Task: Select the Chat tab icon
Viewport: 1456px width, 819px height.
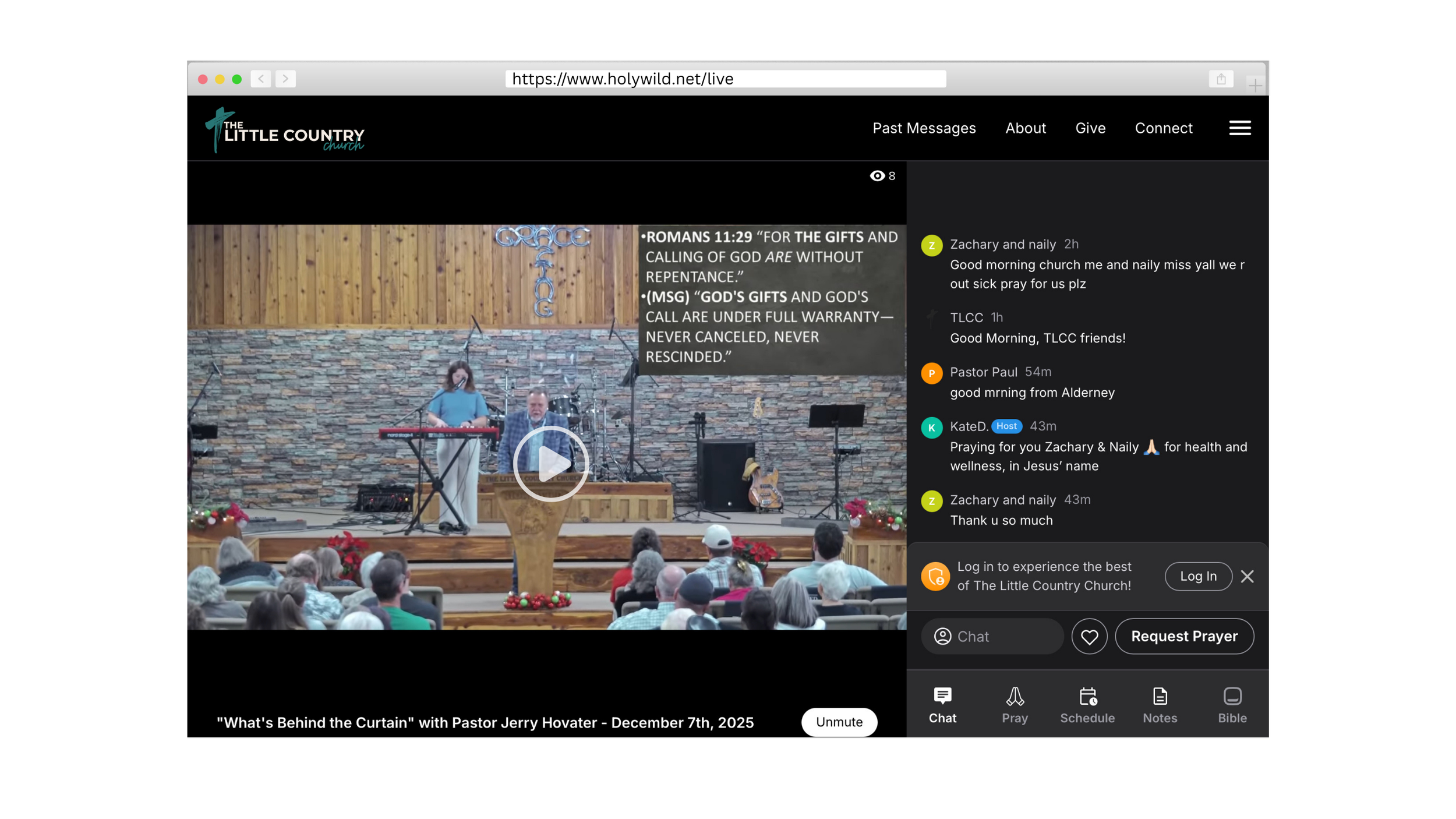Action: 942,697
